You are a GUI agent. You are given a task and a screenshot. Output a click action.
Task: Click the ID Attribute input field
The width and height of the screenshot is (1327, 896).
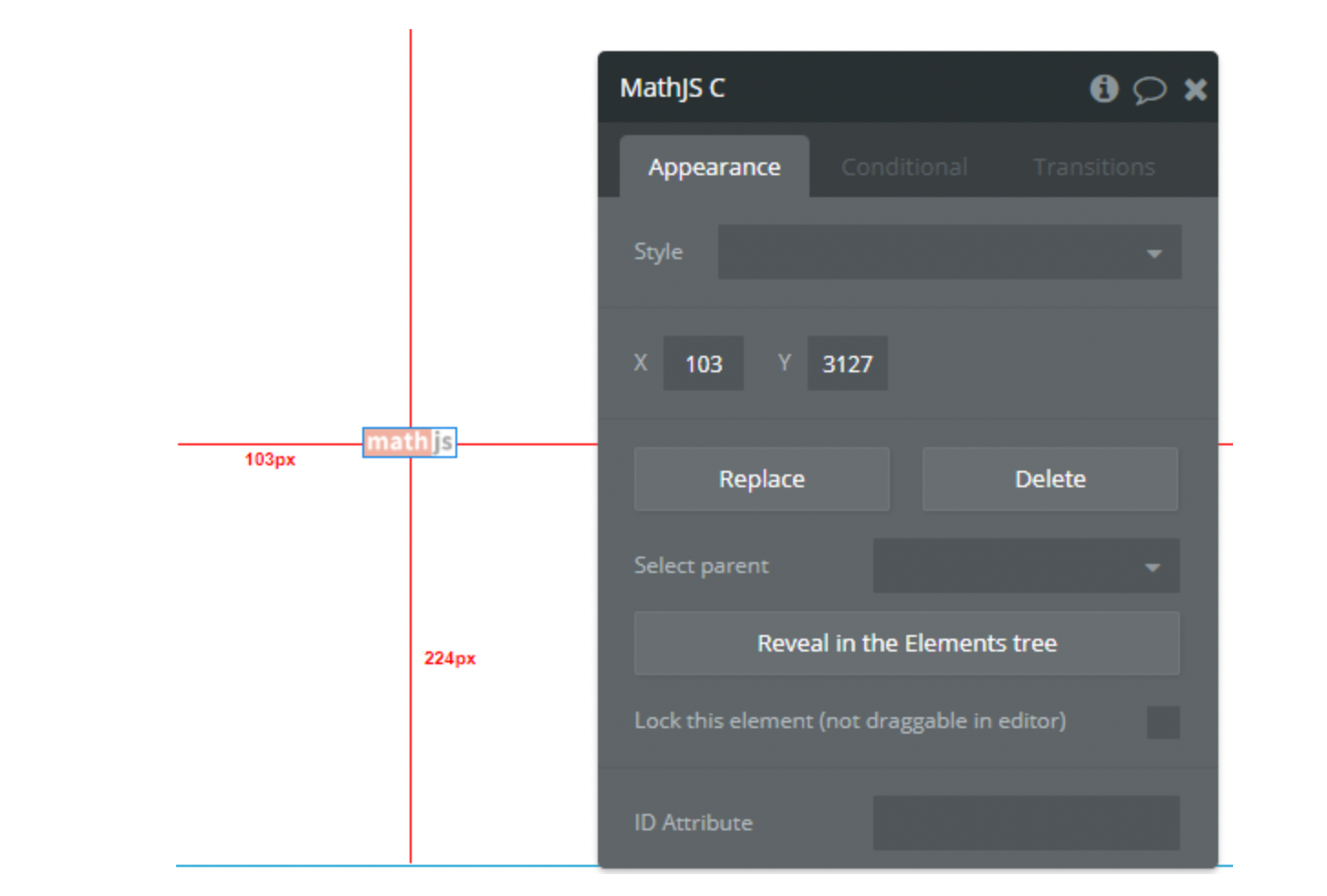1026,823
